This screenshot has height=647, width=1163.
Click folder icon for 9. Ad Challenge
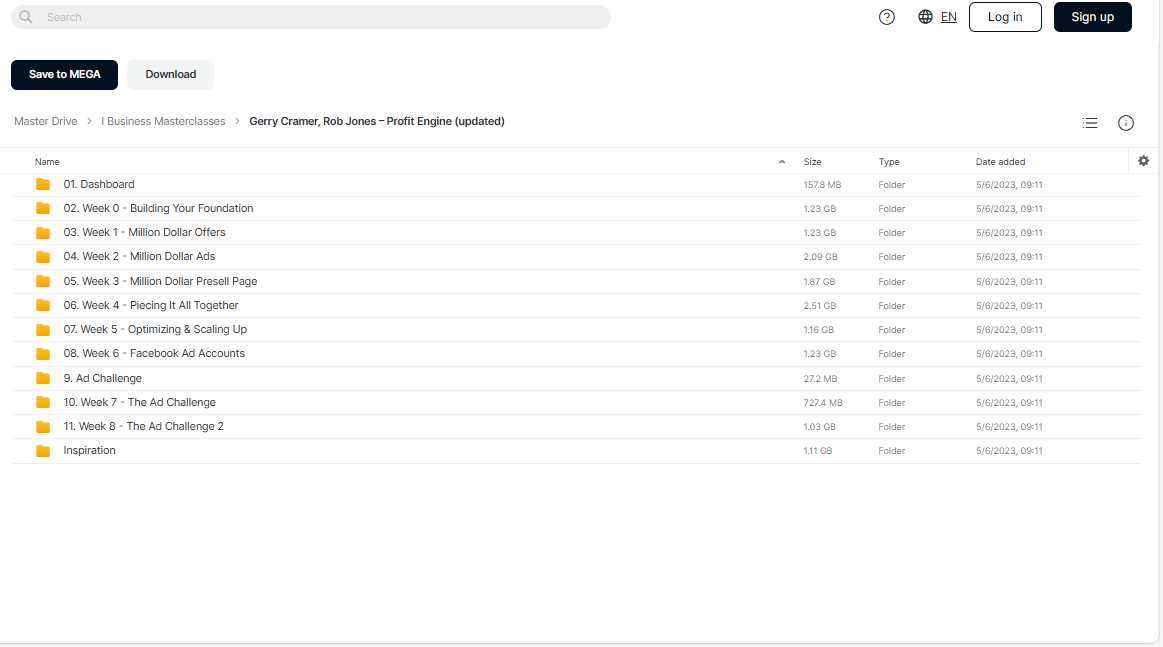point(43,378)
